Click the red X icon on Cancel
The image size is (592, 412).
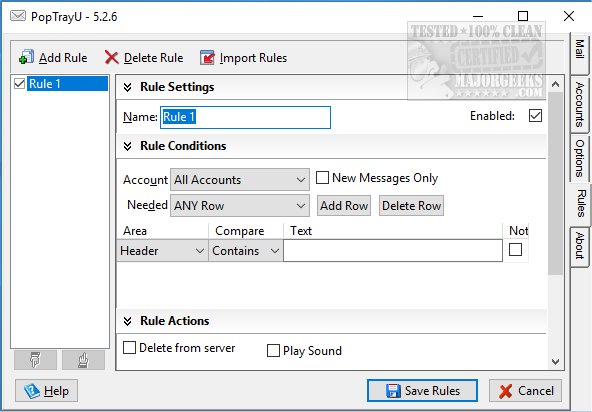pos(506,391)
